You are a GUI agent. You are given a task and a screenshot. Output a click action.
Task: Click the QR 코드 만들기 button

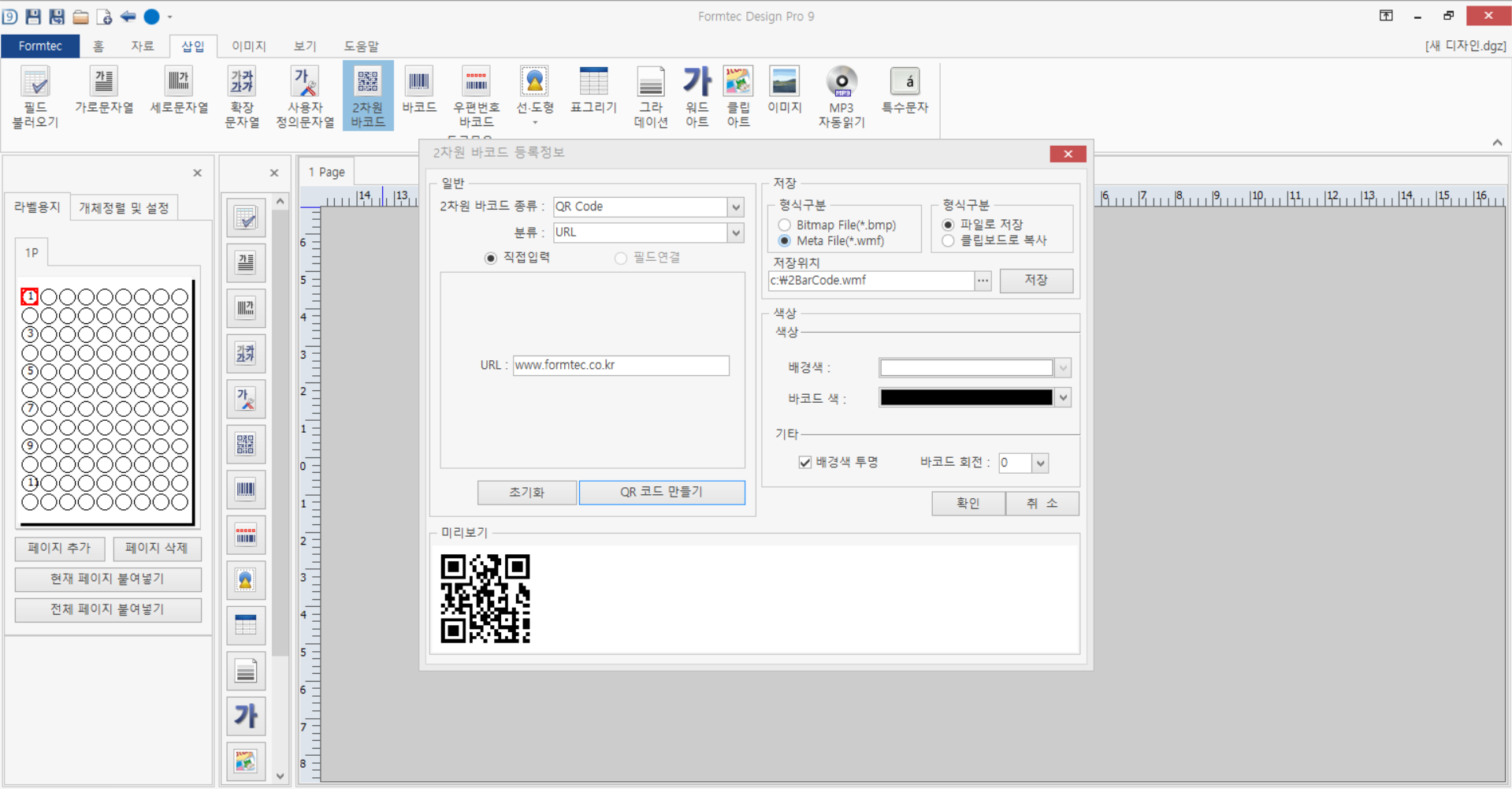(662, 492)
